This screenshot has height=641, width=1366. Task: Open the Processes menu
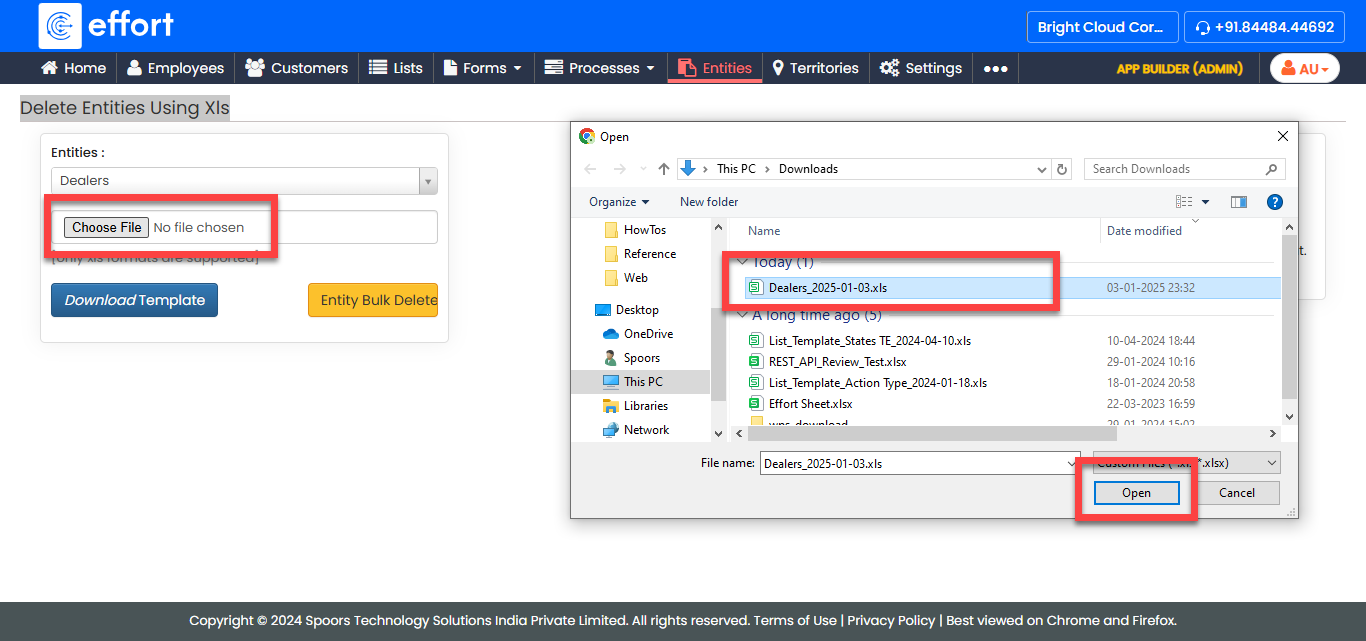599,68
